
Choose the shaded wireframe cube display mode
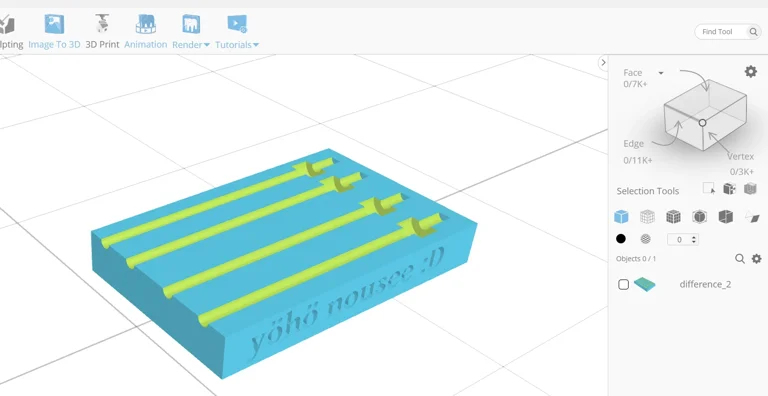click(x=673, y=217)
